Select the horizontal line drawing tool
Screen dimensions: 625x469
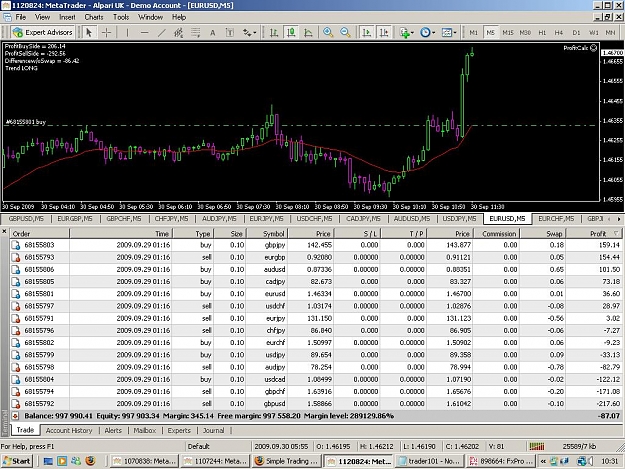point(144,32)
